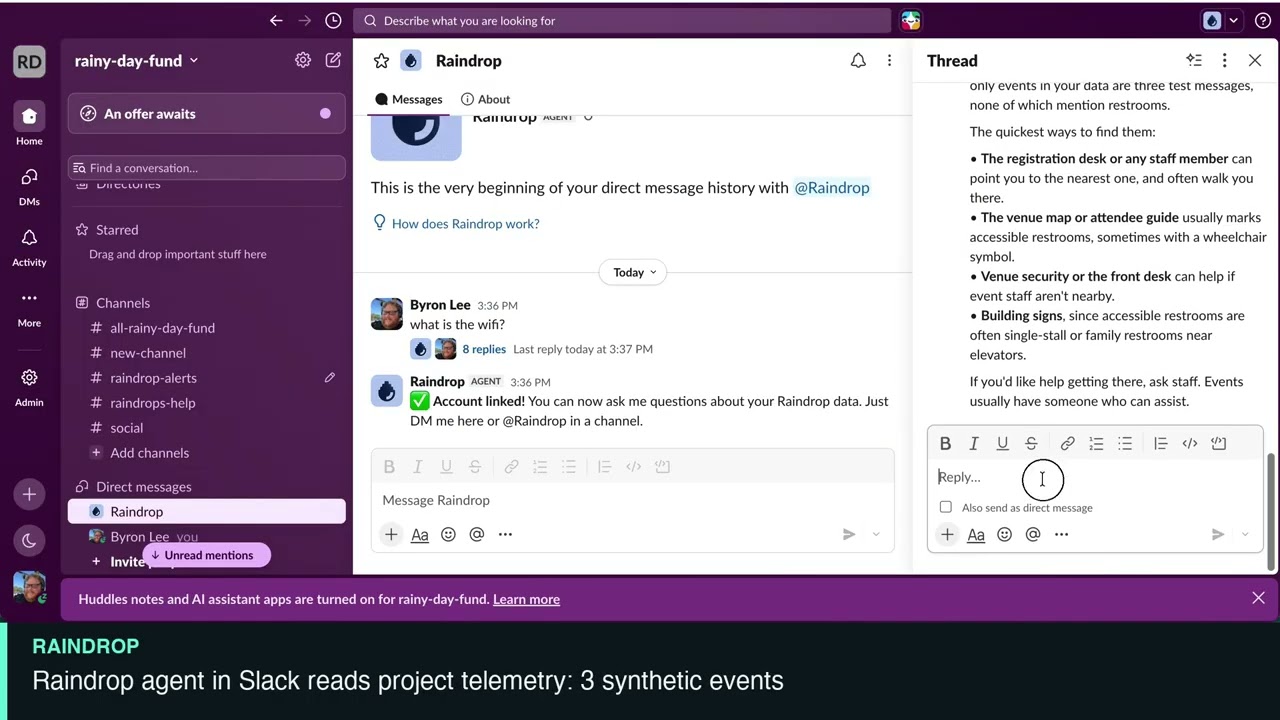Viewport: 1280px width, 720px height.
Task: Open emoji picker in thread reply
Action: pos(1004,535)
